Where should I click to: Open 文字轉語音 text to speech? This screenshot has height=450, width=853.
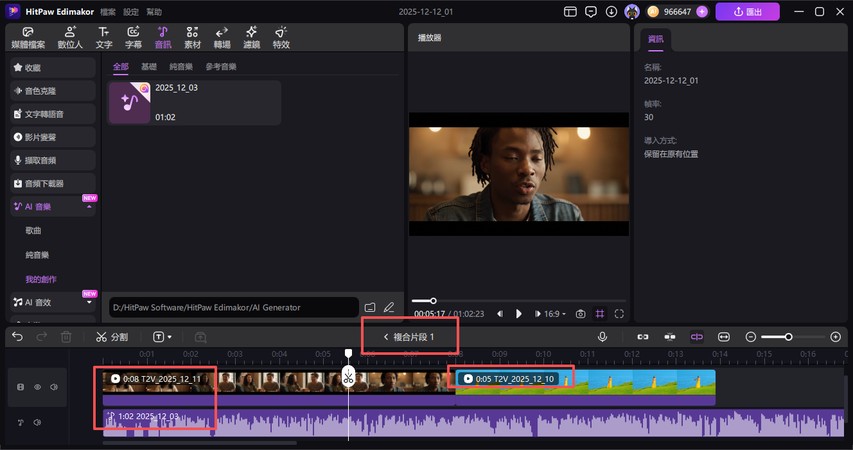[53, 114]
